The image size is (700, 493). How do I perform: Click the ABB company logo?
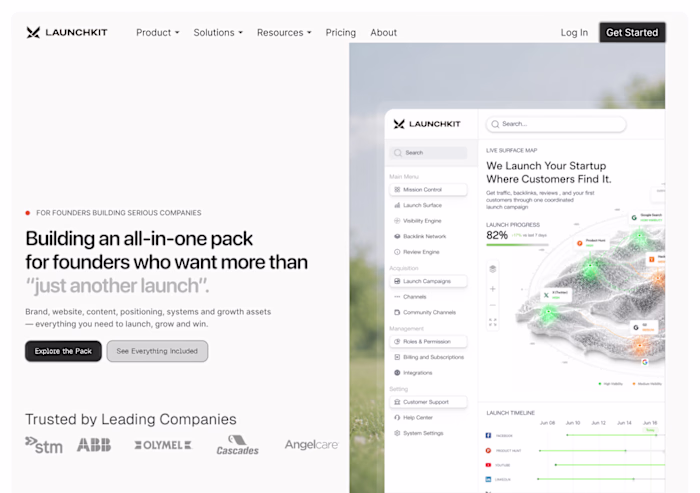pos(94,445)
